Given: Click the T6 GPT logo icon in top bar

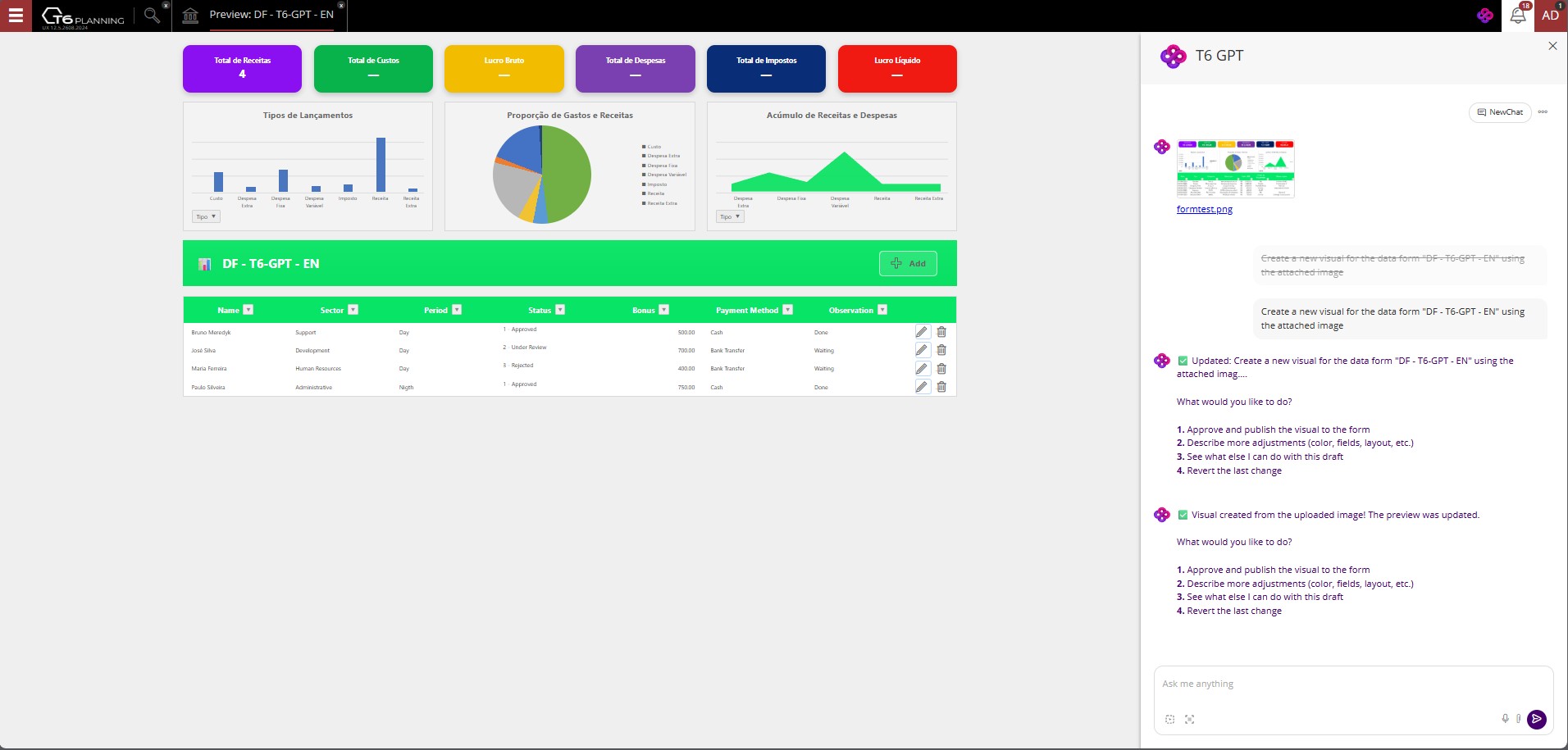Looking at the screenshot, I should tap(1485, 16).
